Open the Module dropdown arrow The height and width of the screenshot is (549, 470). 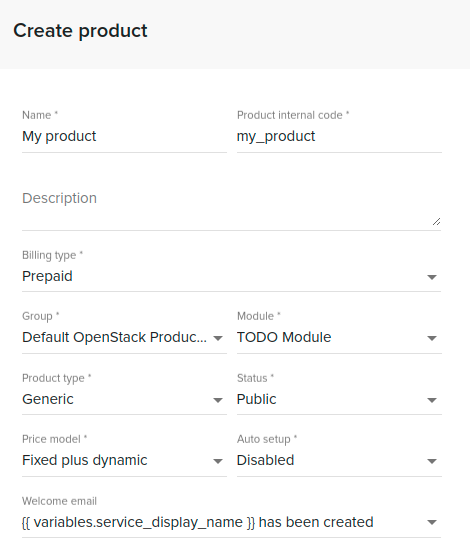point(432,338)
